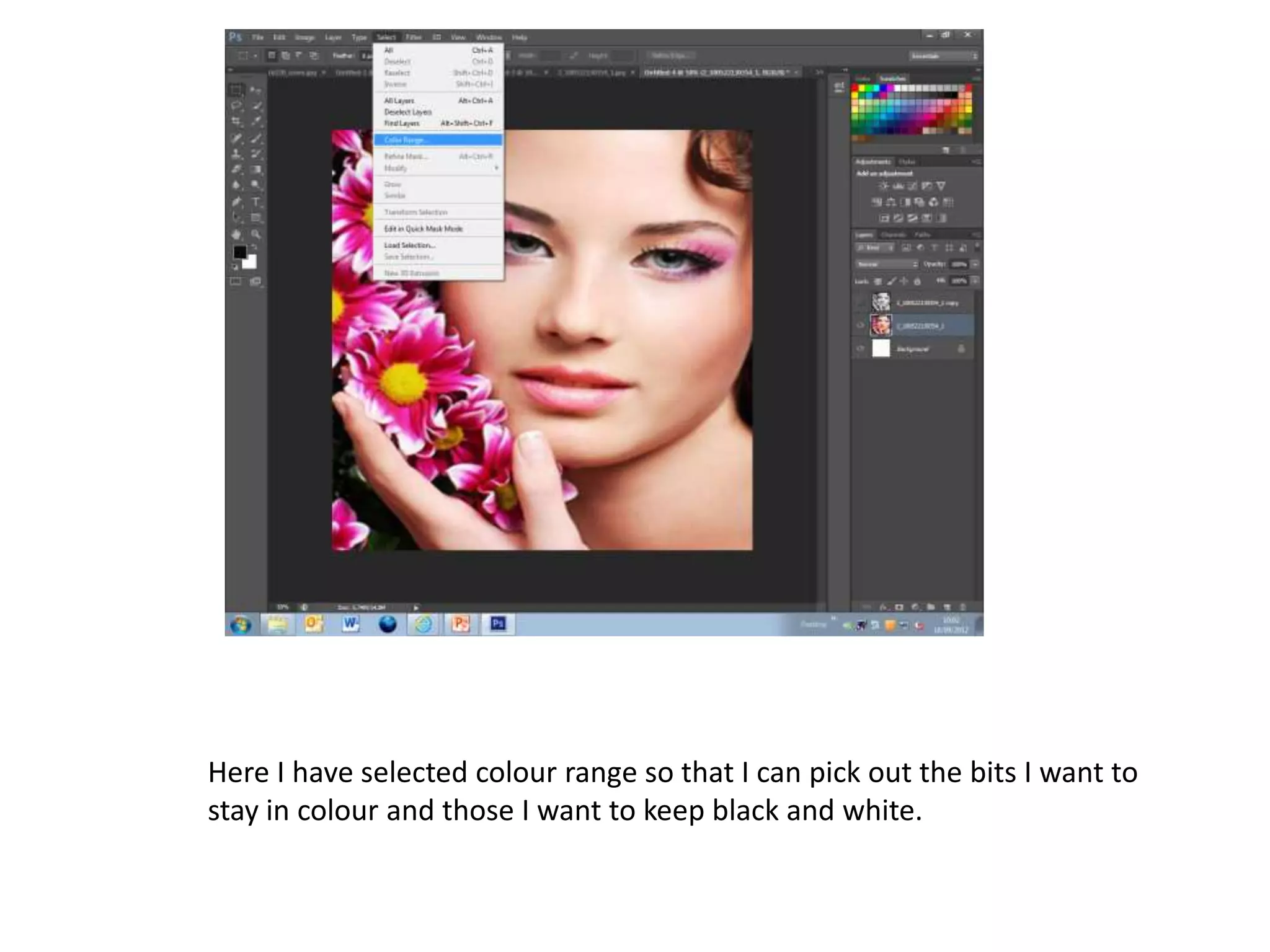Select the Crop tool in toolbox
1270x952 pixels.
pos(237,121)
